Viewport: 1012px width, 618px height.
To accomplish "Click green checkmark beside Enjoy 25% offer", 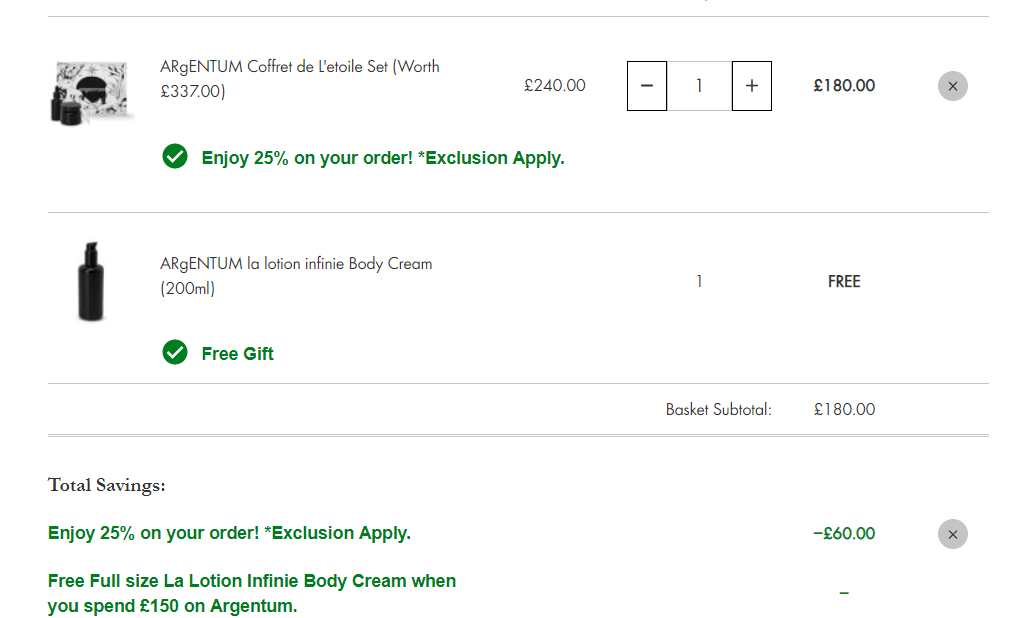I will pyautogui.click(x=175, y=156).
